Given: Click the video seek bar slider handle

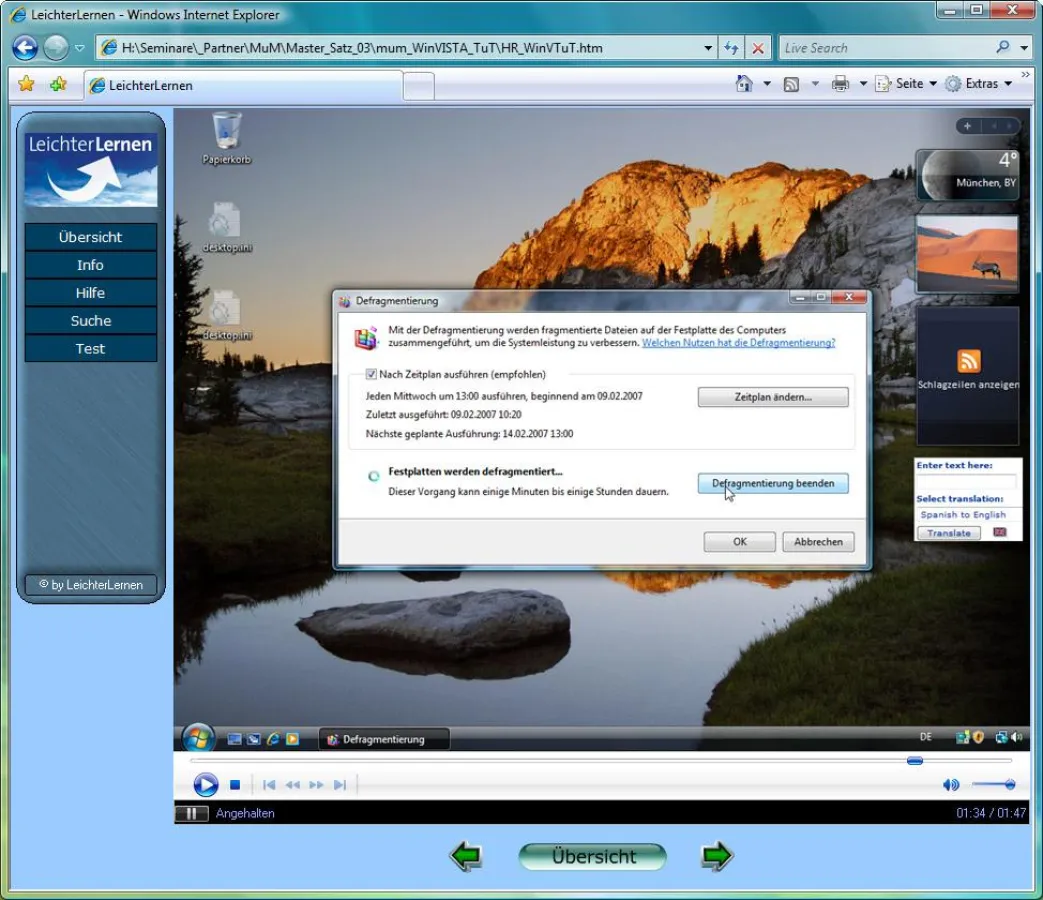Looking at the screenshot, I should pos(914,761).
